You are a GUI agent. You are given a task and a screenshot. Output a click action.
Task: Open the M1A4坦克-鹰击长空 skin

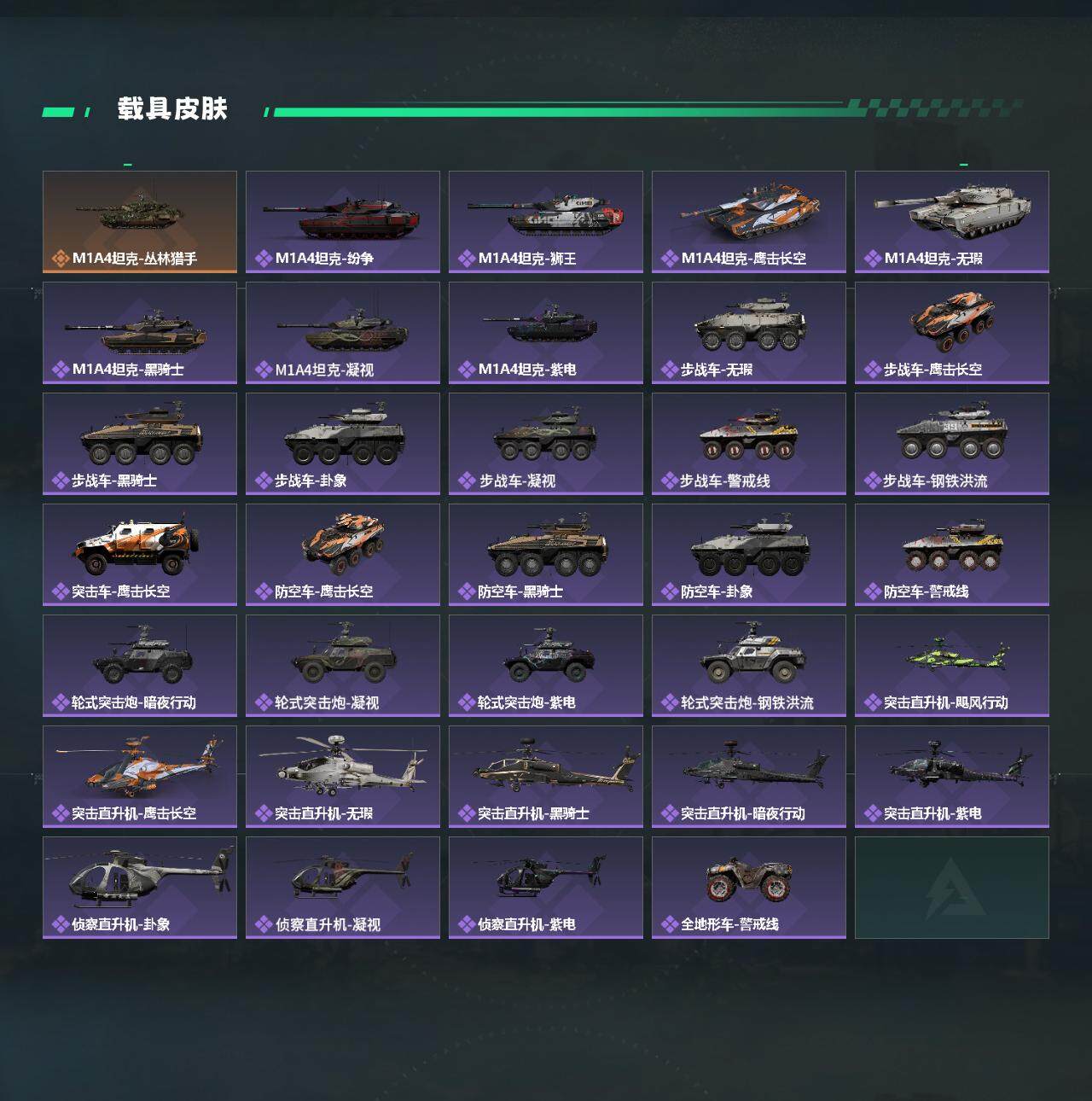(x=749, y=222)
